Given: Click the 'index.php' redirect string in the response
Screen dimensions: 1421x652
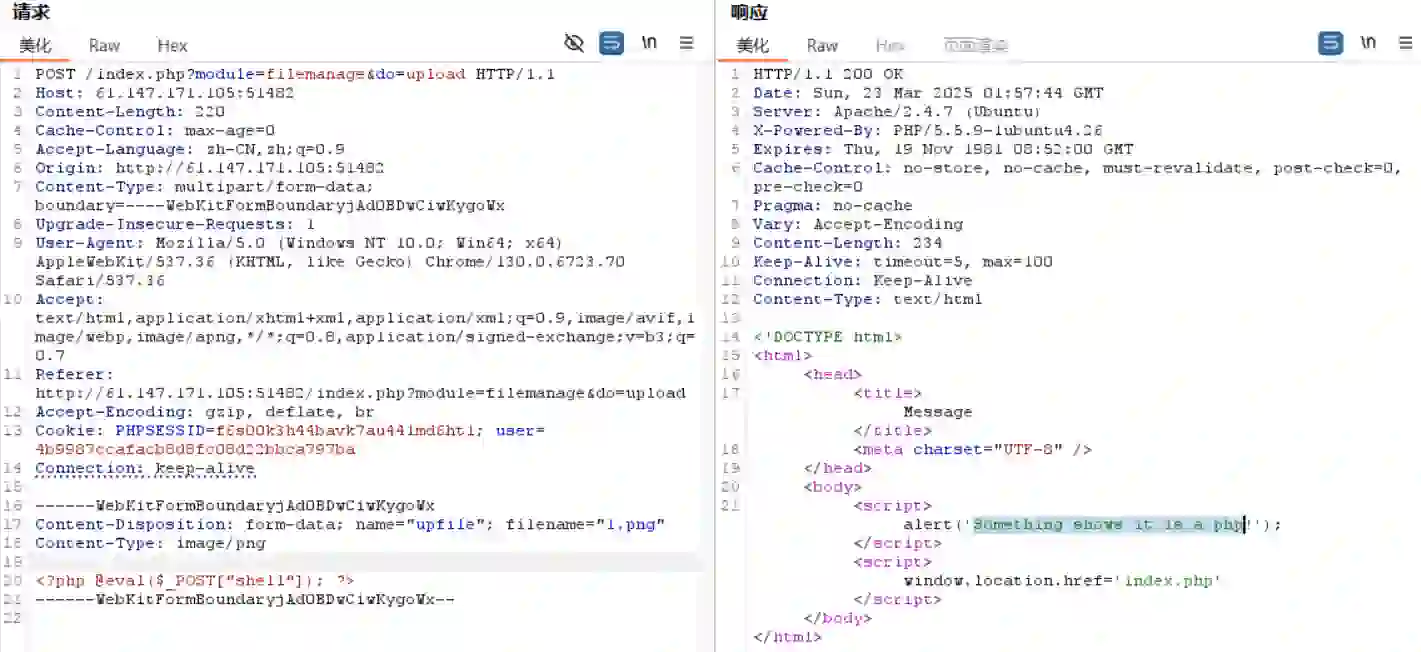Looking at the screenshot, I should tap(1172, 580).
